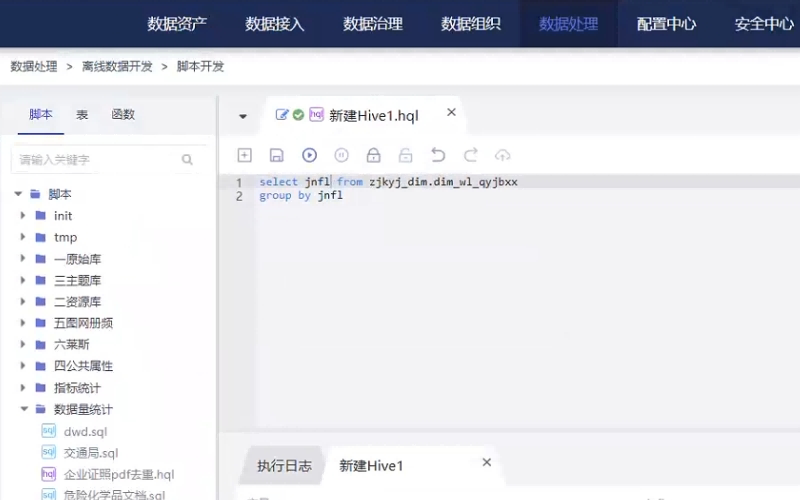Open the 执行日志 tab
The height and width of the screenshot is (500, 800).
pyautogui.click(x=284, y=466)
